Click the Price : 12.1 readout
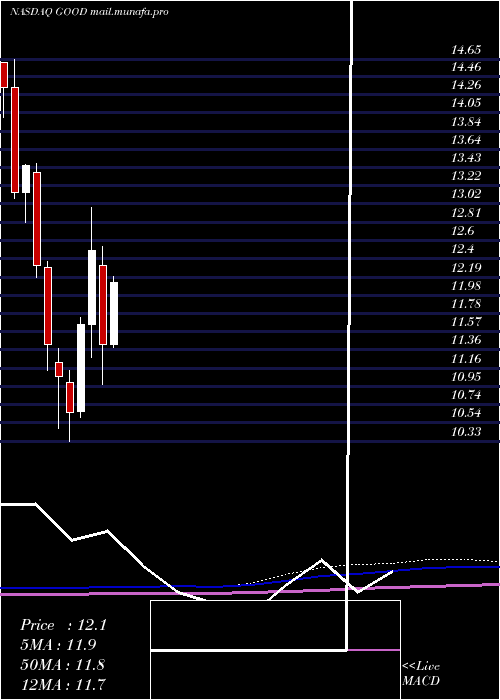Viewport: 500px width, 700px height. pos(63,625)
